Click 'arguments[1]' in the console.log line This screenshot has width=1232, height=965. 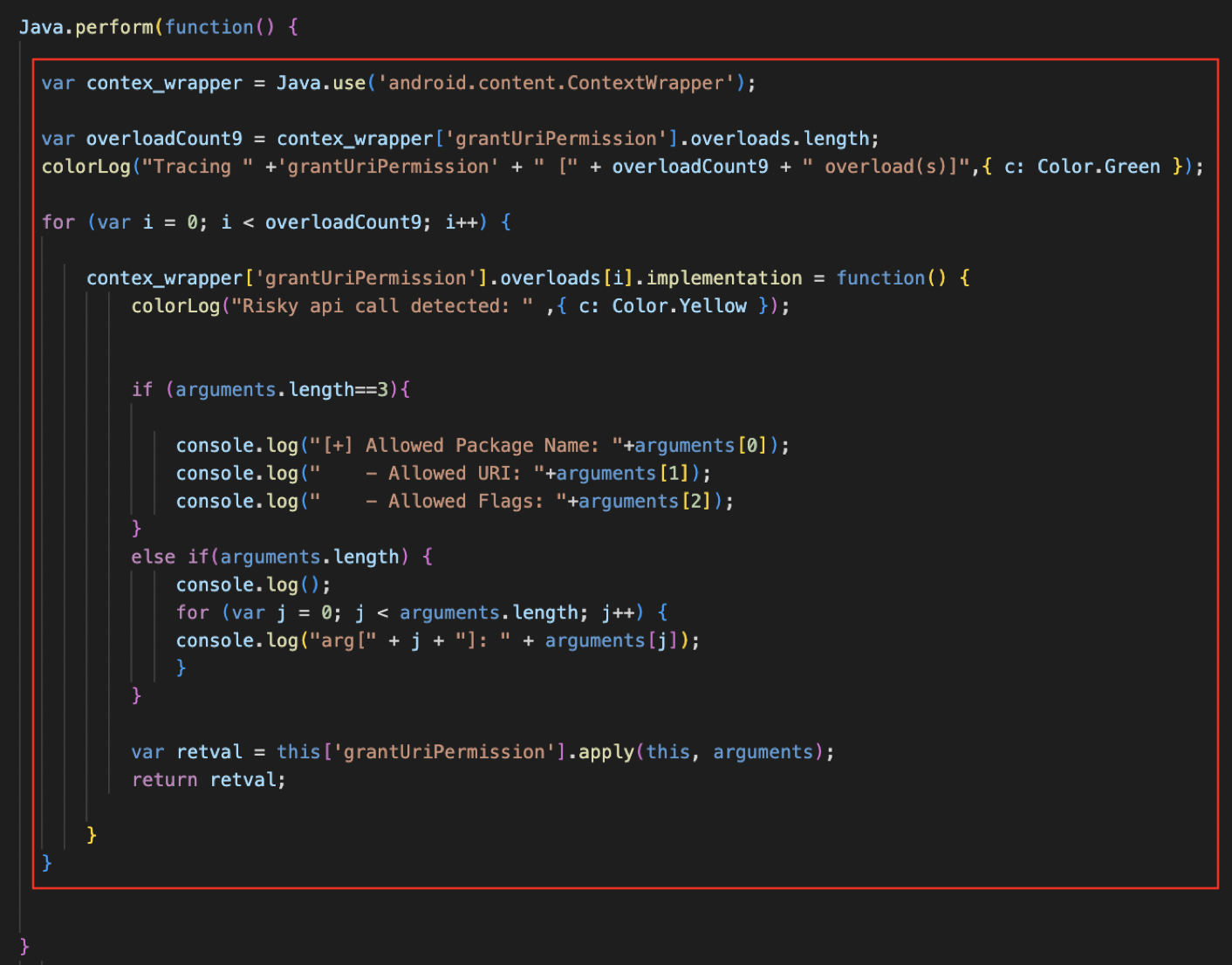(x=622, y=474)
